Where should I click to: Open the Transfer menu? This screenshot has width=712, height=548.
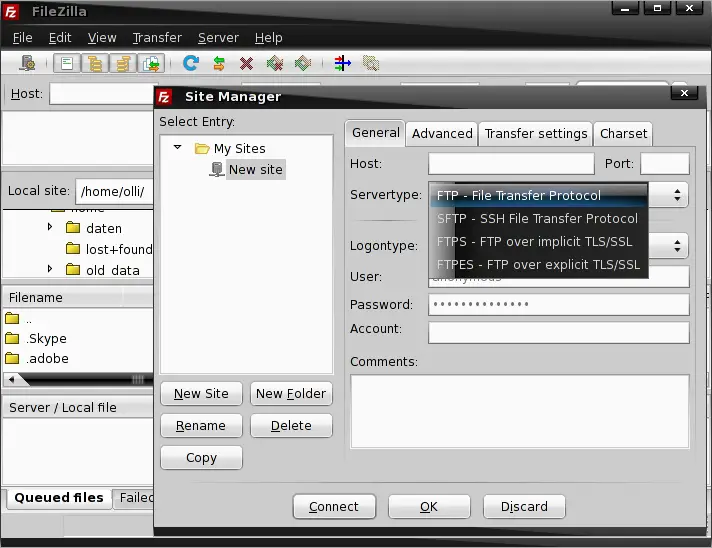coord(157,38)
